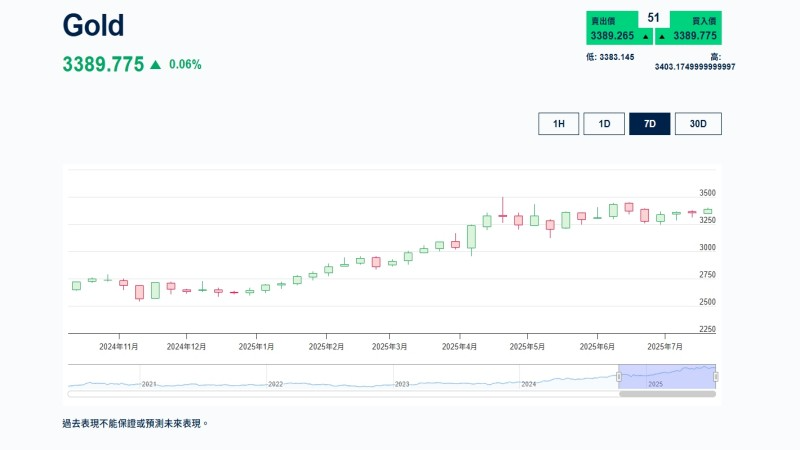Click the last green candlestick on the chart
800x450 pixels.
708,211
